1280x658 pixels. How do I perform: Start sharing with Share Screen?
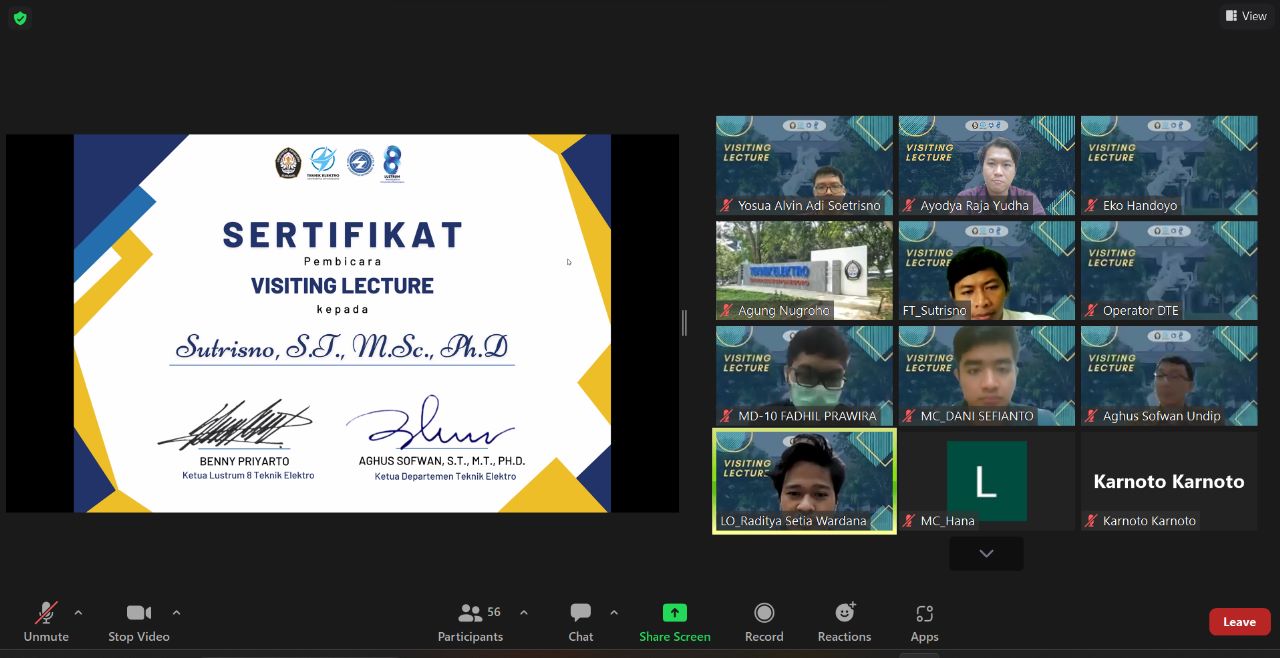[675, 622]
